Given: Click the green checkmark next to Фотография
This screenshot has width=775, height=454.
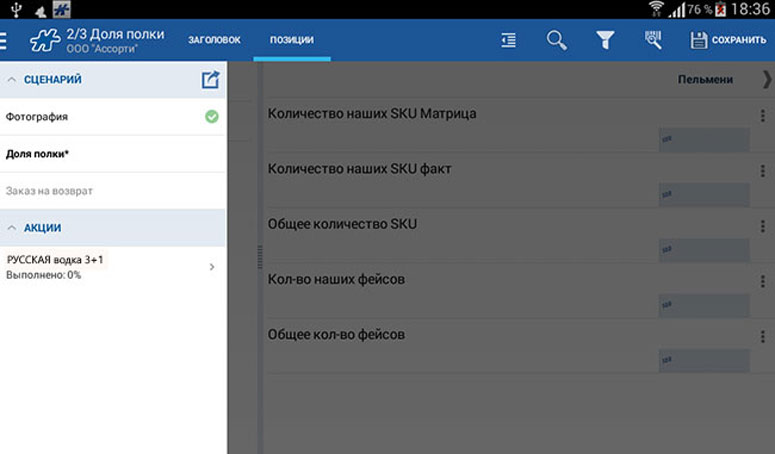Looking at the screenshot, I should 212,117.
